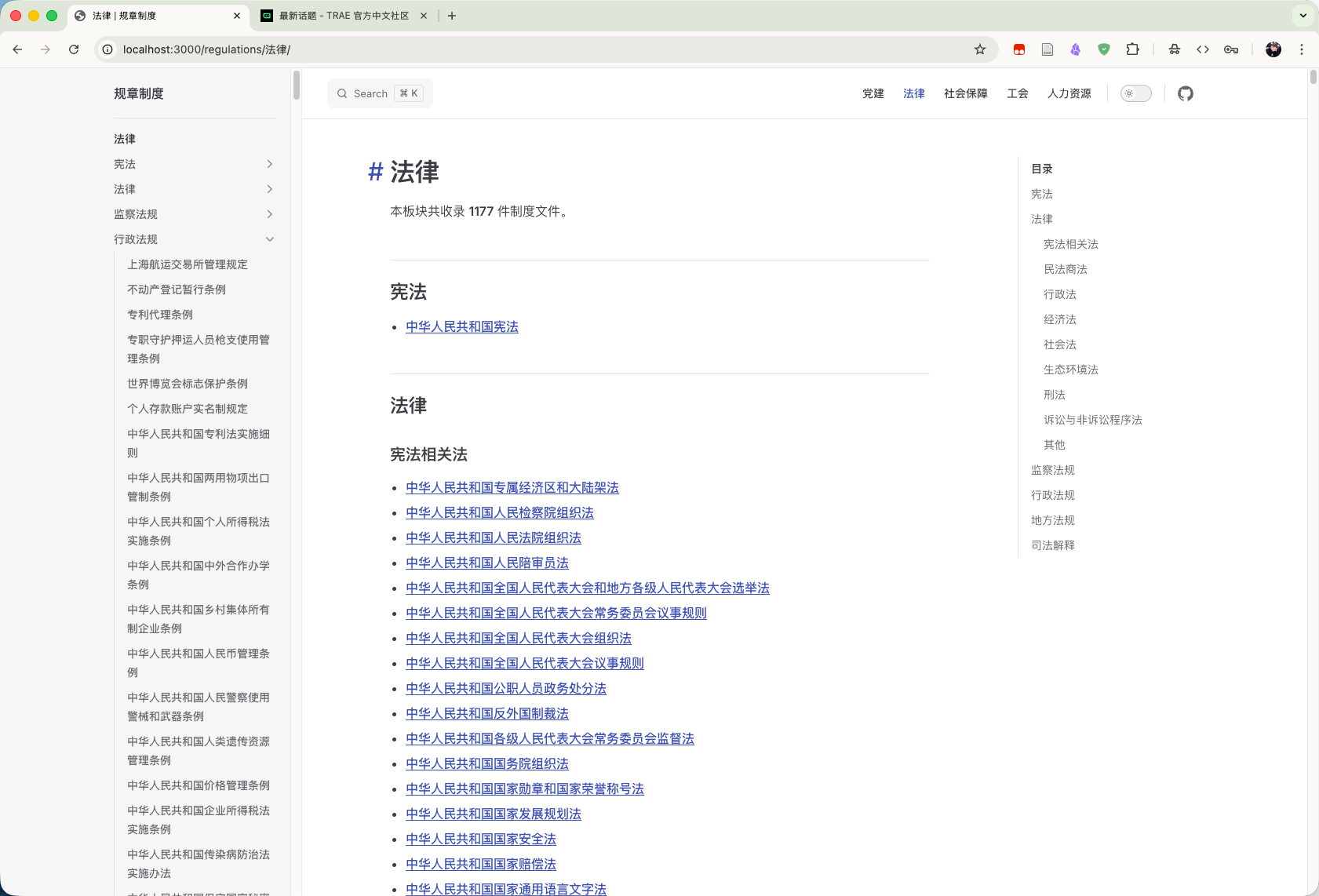Jump to 民法商法 in table of contents
This screenshot has height=896, width=1319.
pos(1065,269)
